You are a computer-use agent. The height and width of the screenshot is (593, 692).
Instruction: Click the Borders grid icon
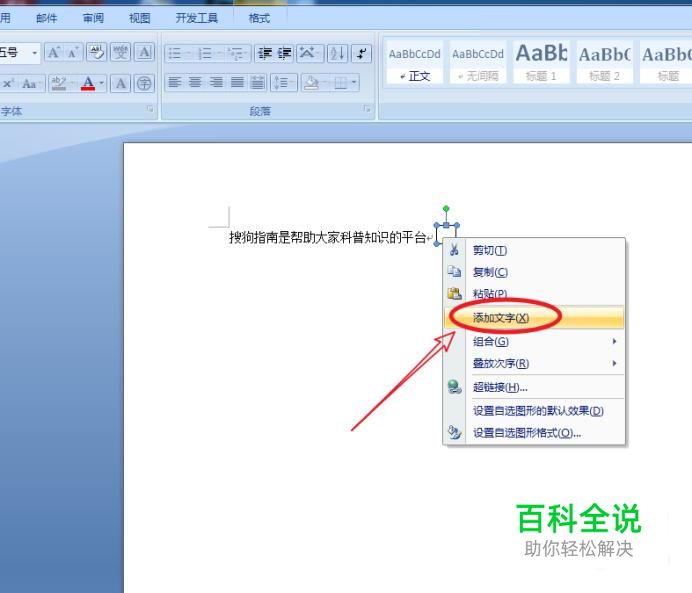click(341, 83)
